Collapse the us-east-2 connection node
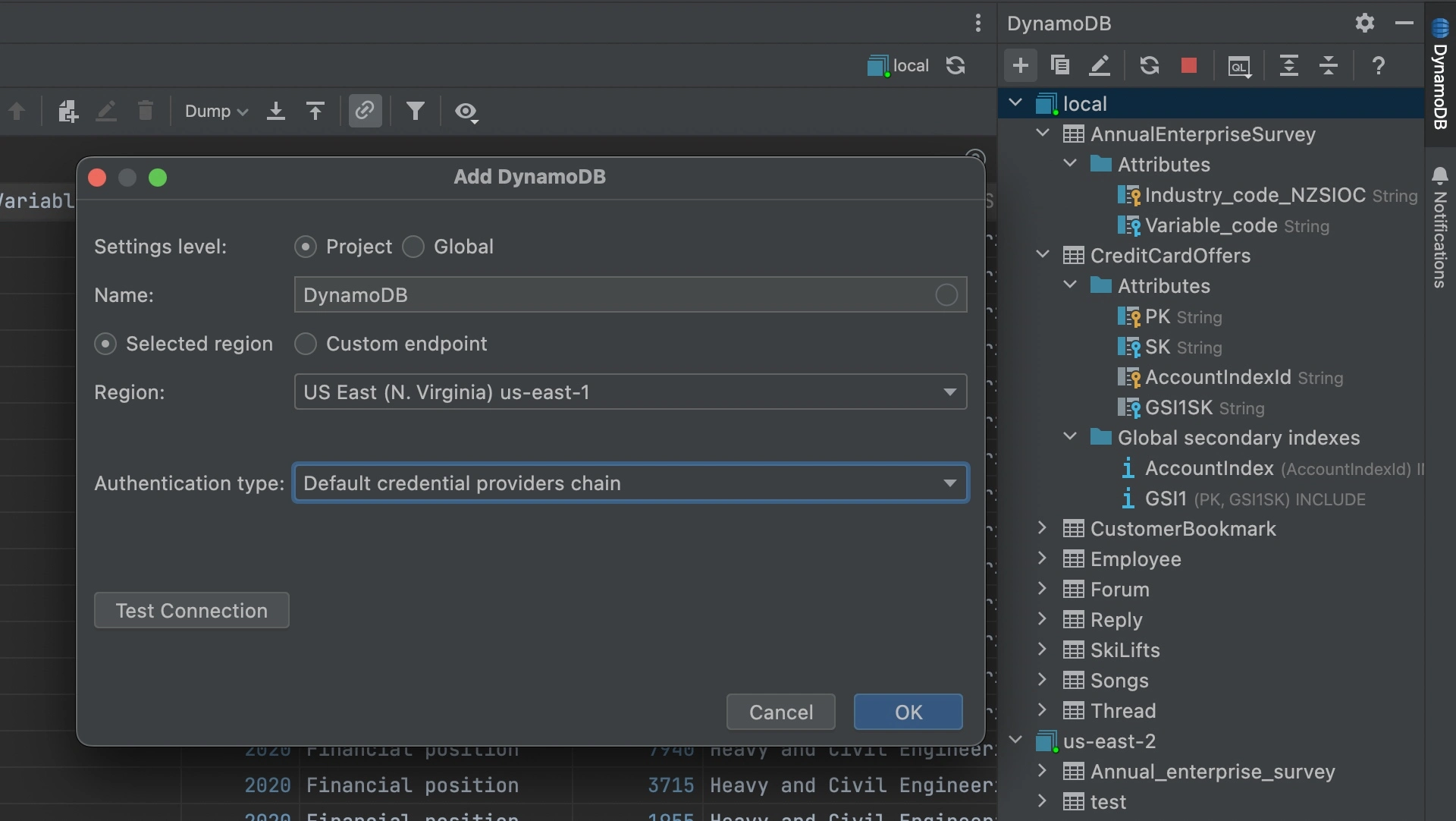This screenshot has height=821, width=1456. point(1015,741)
